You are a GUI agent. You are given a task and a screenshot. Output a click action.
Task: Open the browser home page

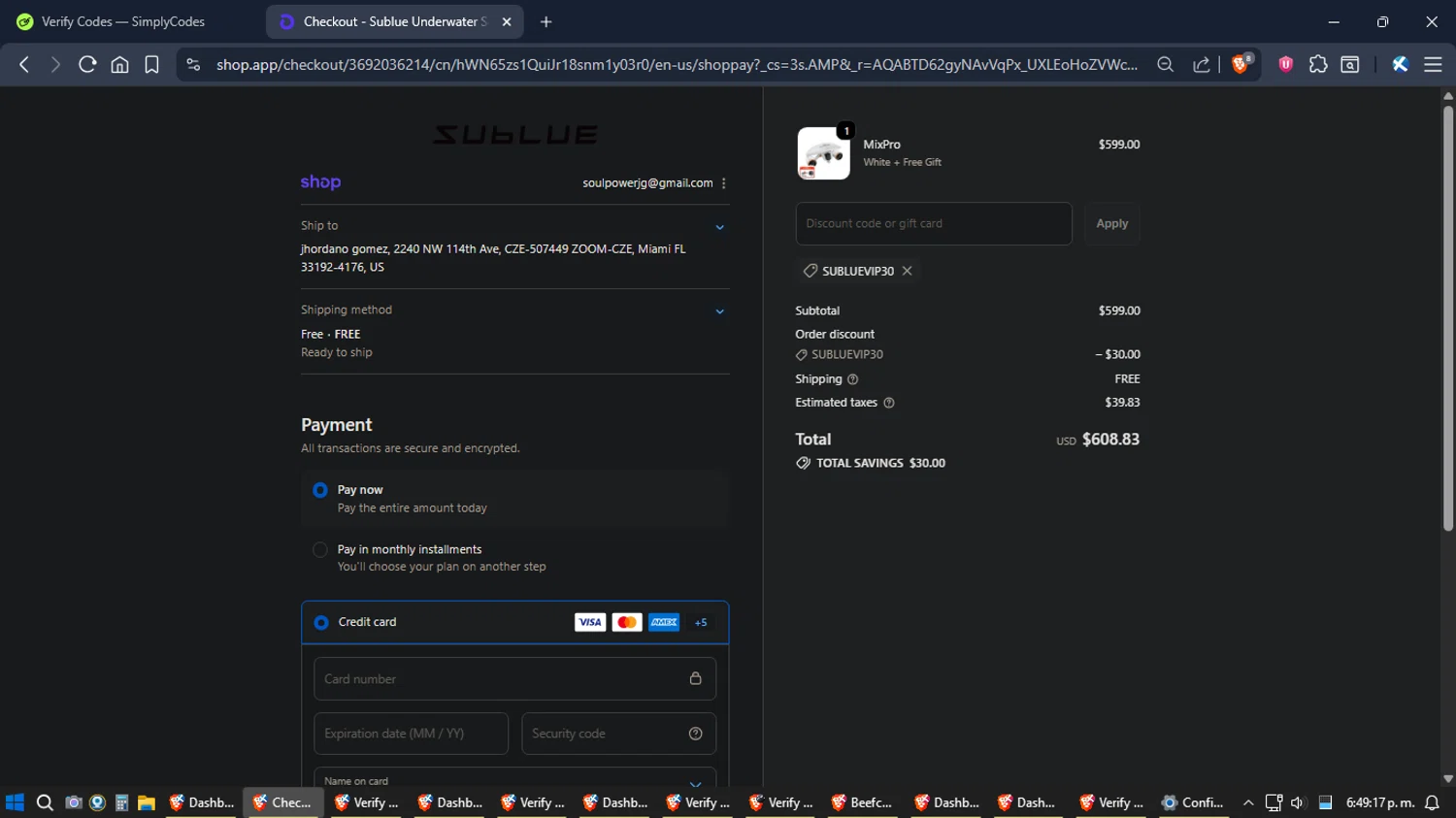[x=119, y=64]
